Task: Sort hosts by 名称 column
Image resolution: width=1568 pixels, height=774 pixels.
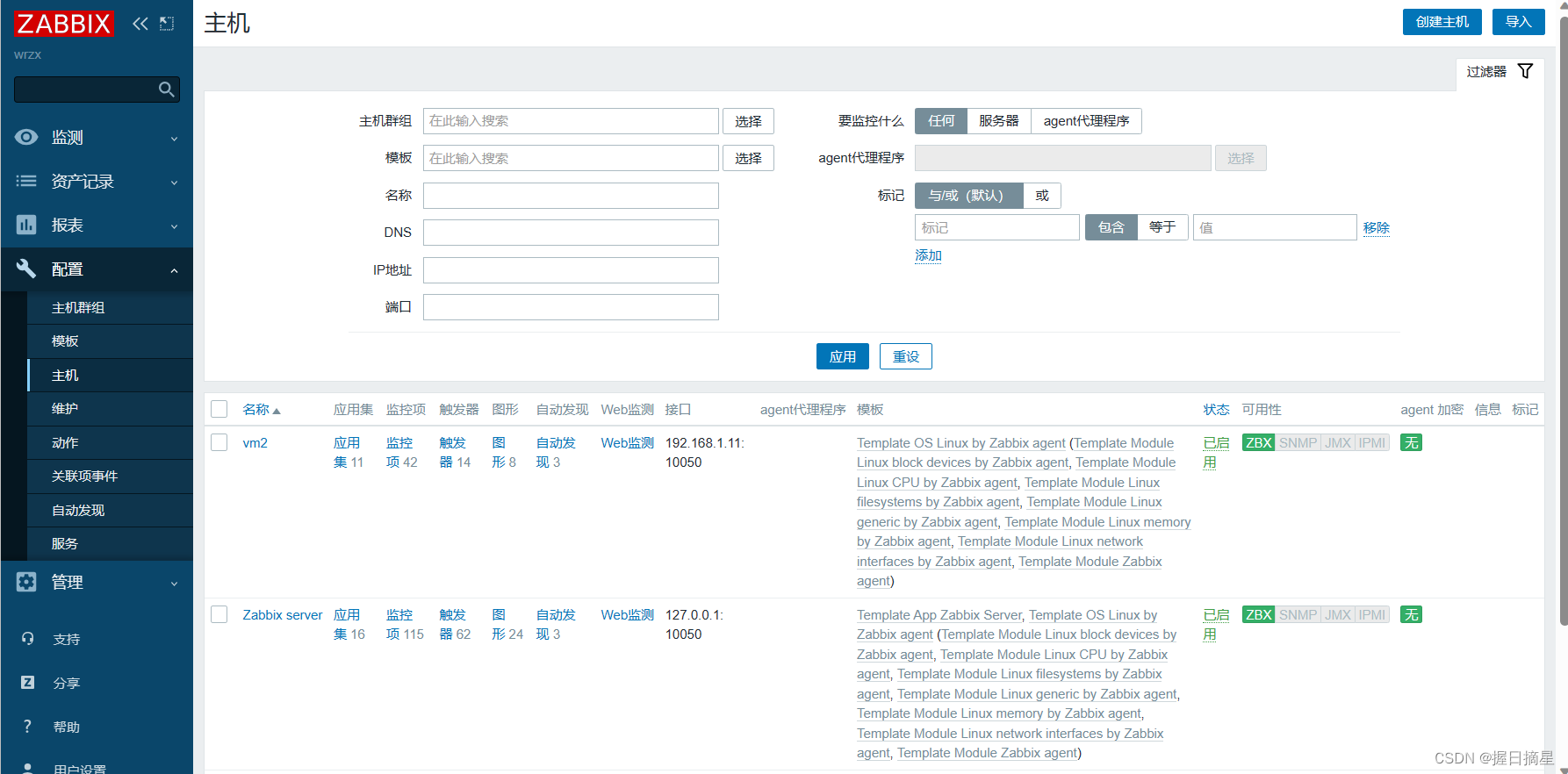Action: [262, 410]
